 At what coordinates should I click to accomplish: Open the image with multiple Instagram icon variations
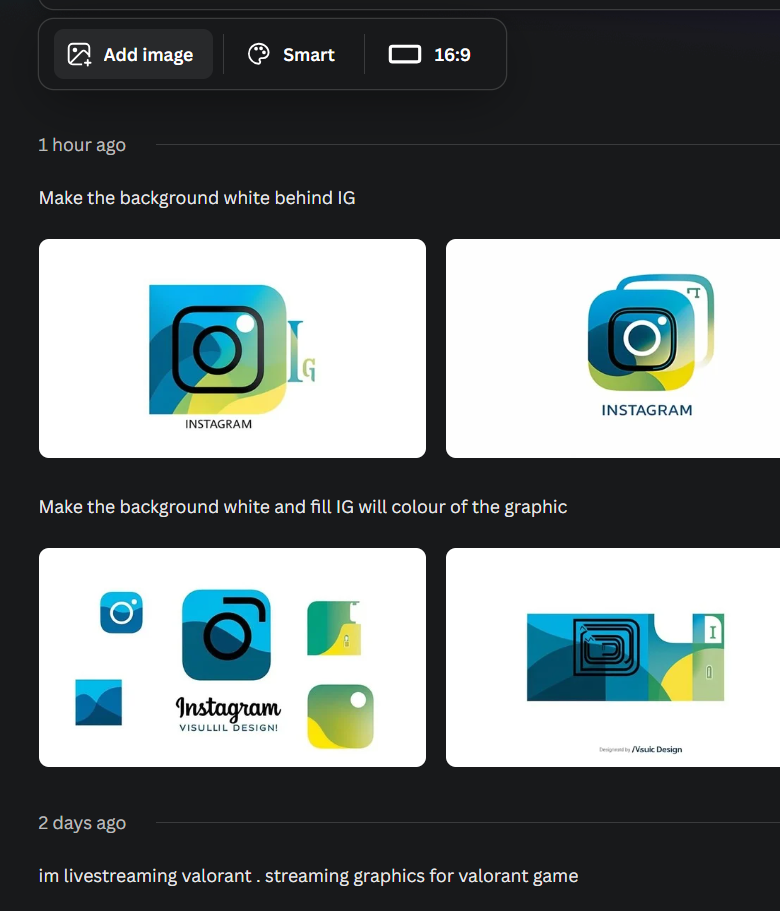pos(232,657)
